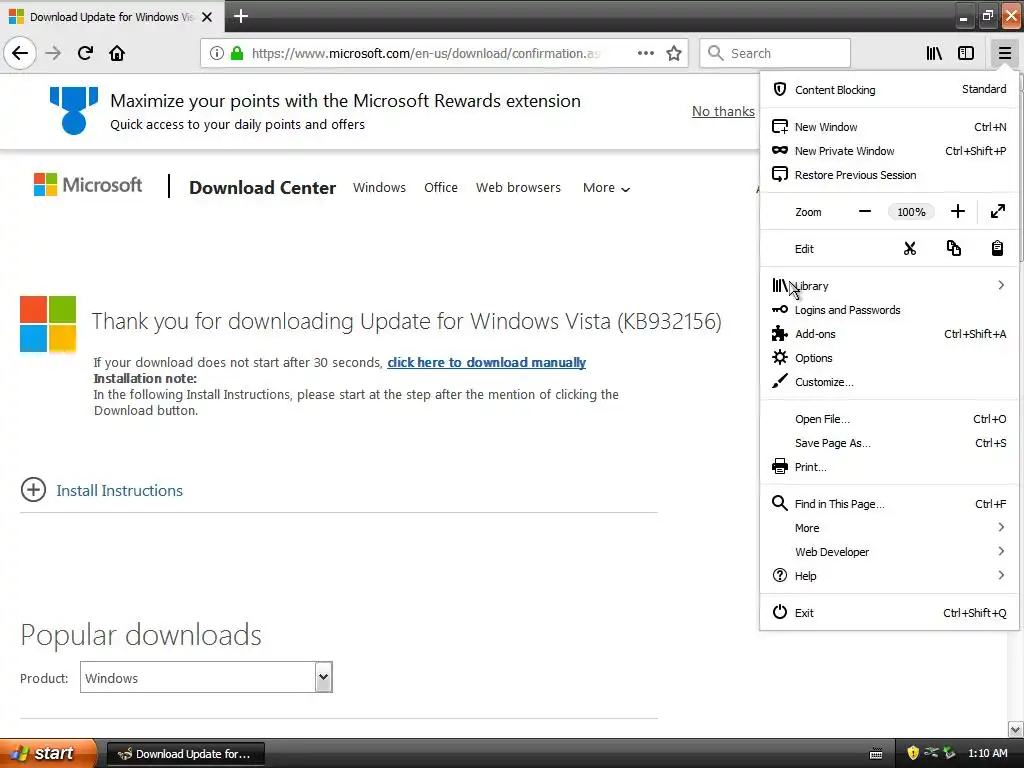
Task: Click the green padlock security icon
Action: click(x=237, y=53)
